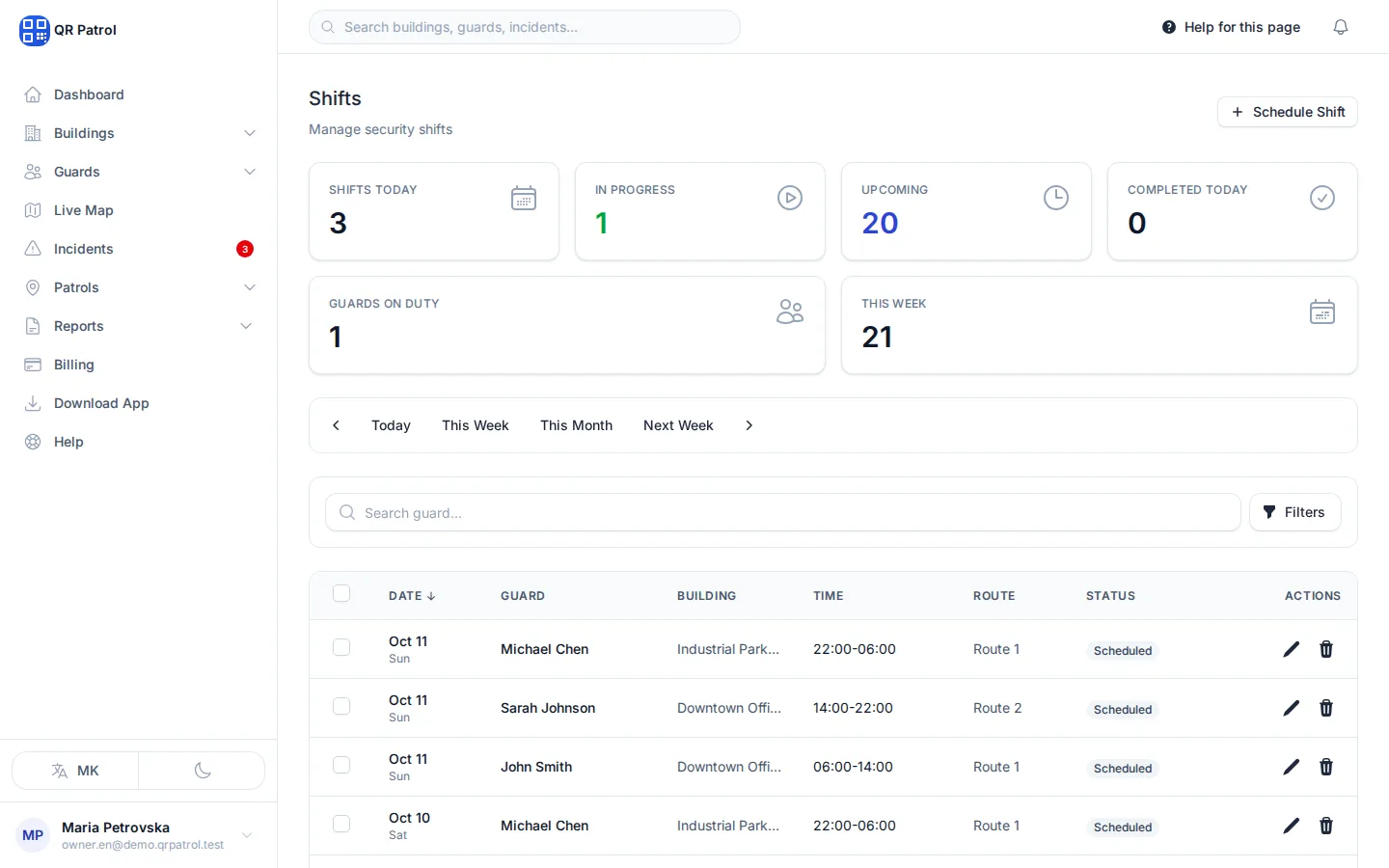Focus the Search guard input field

pyautogui.click(x=783, y=512)
